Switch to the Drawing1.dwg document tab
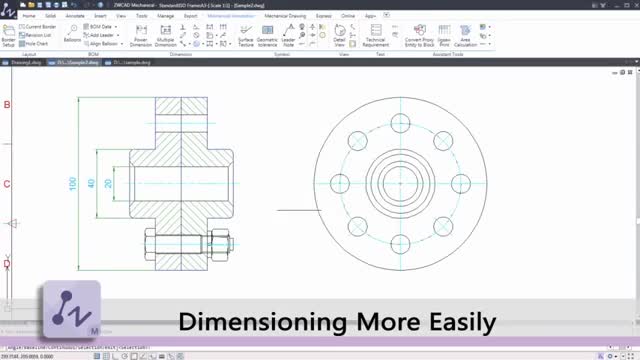This screenshot has height=360, width=640. pos(22,62)
